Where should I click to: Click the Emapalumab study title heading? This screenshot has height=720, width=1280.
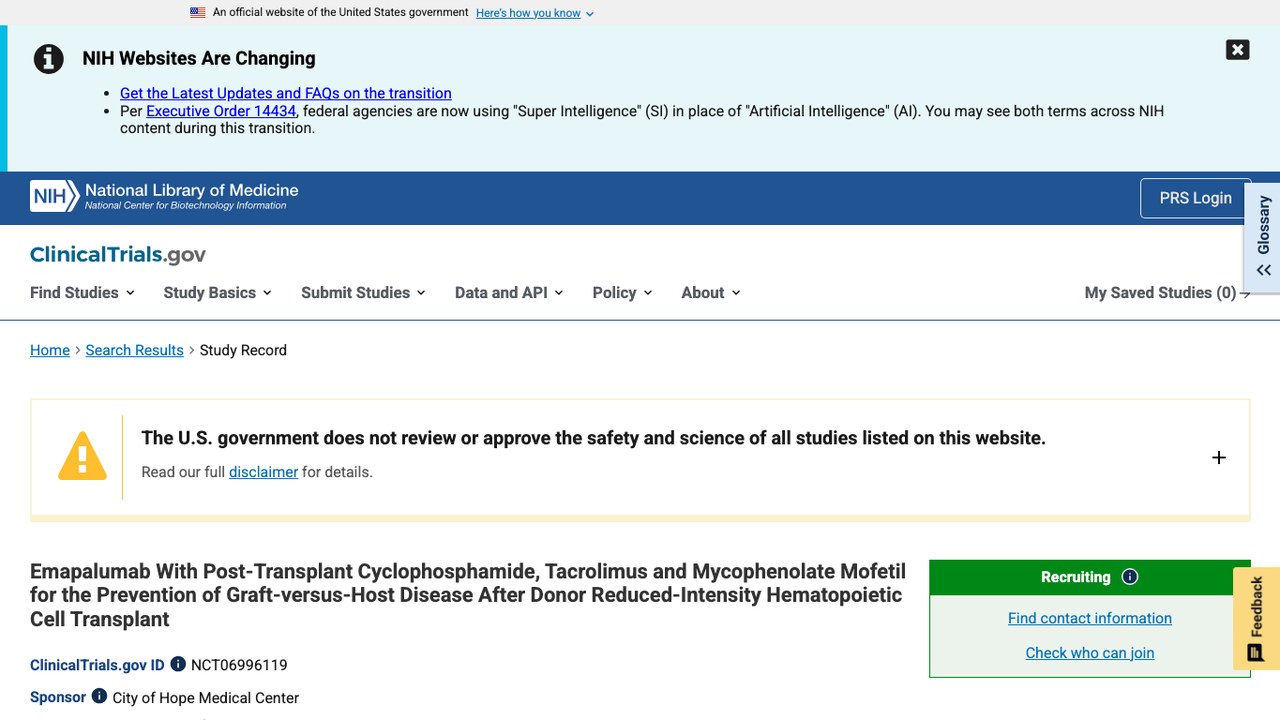[x=468, y=595]
